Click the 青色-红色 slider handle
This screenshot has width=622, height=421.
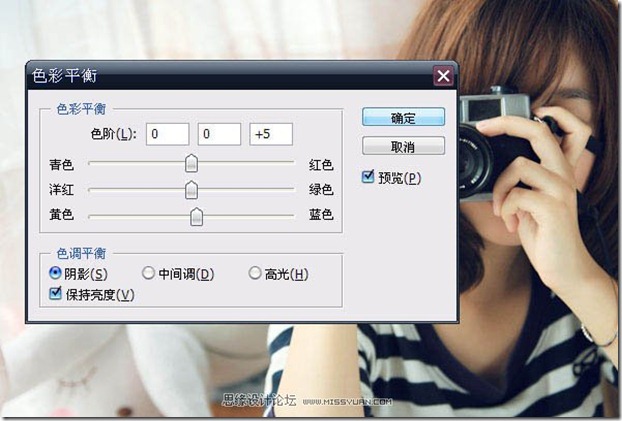[x=192, y=163]
